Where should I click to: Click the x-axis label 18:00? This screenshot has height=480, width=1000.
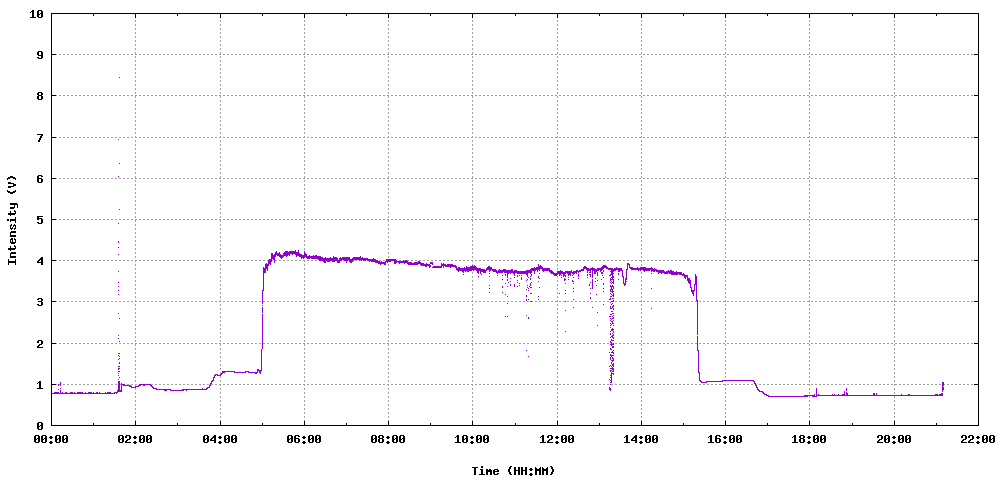click(809, 439)
